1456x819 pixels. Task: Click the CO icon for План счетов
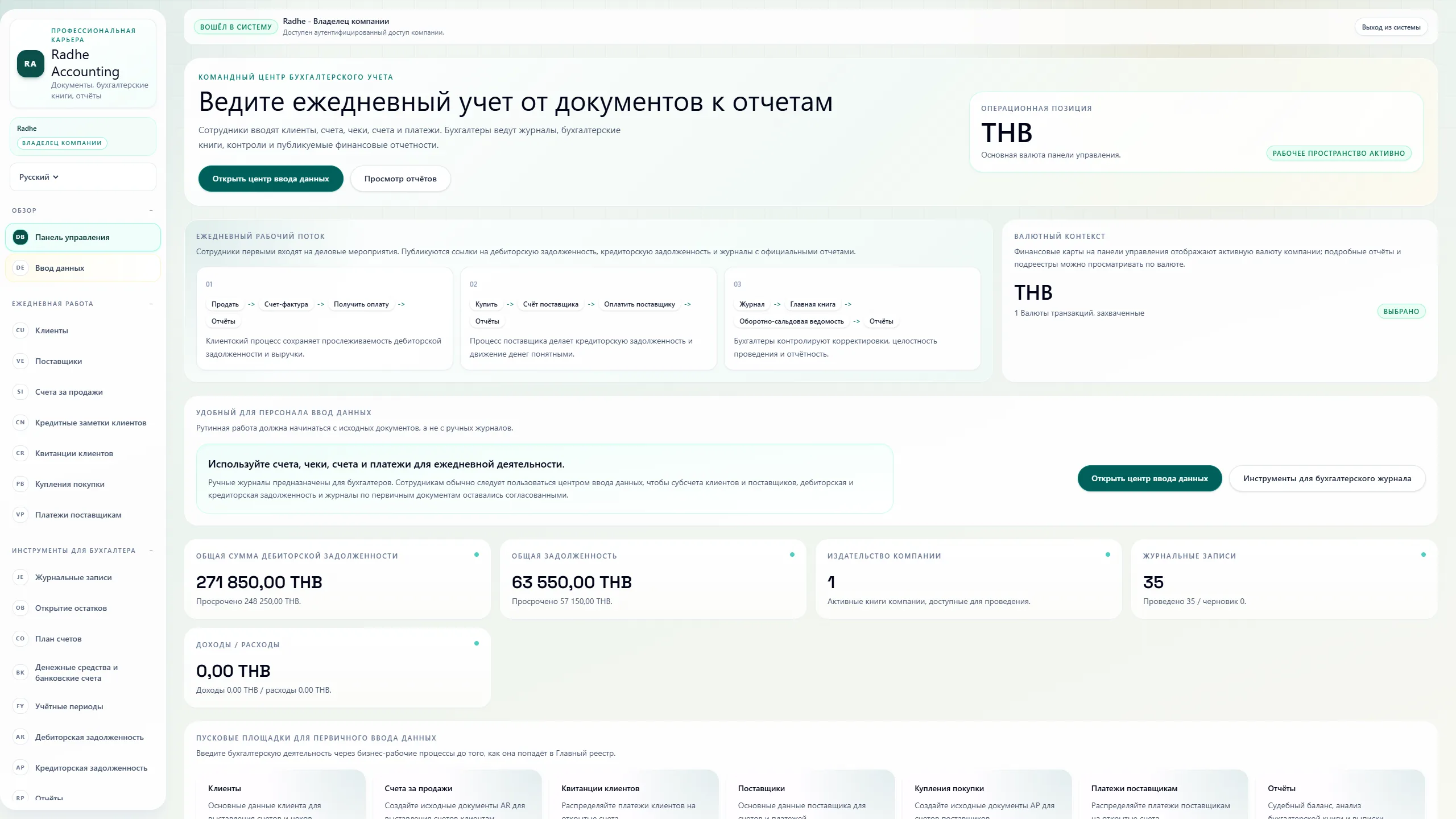pyautogui.click(x=20, y=639)
